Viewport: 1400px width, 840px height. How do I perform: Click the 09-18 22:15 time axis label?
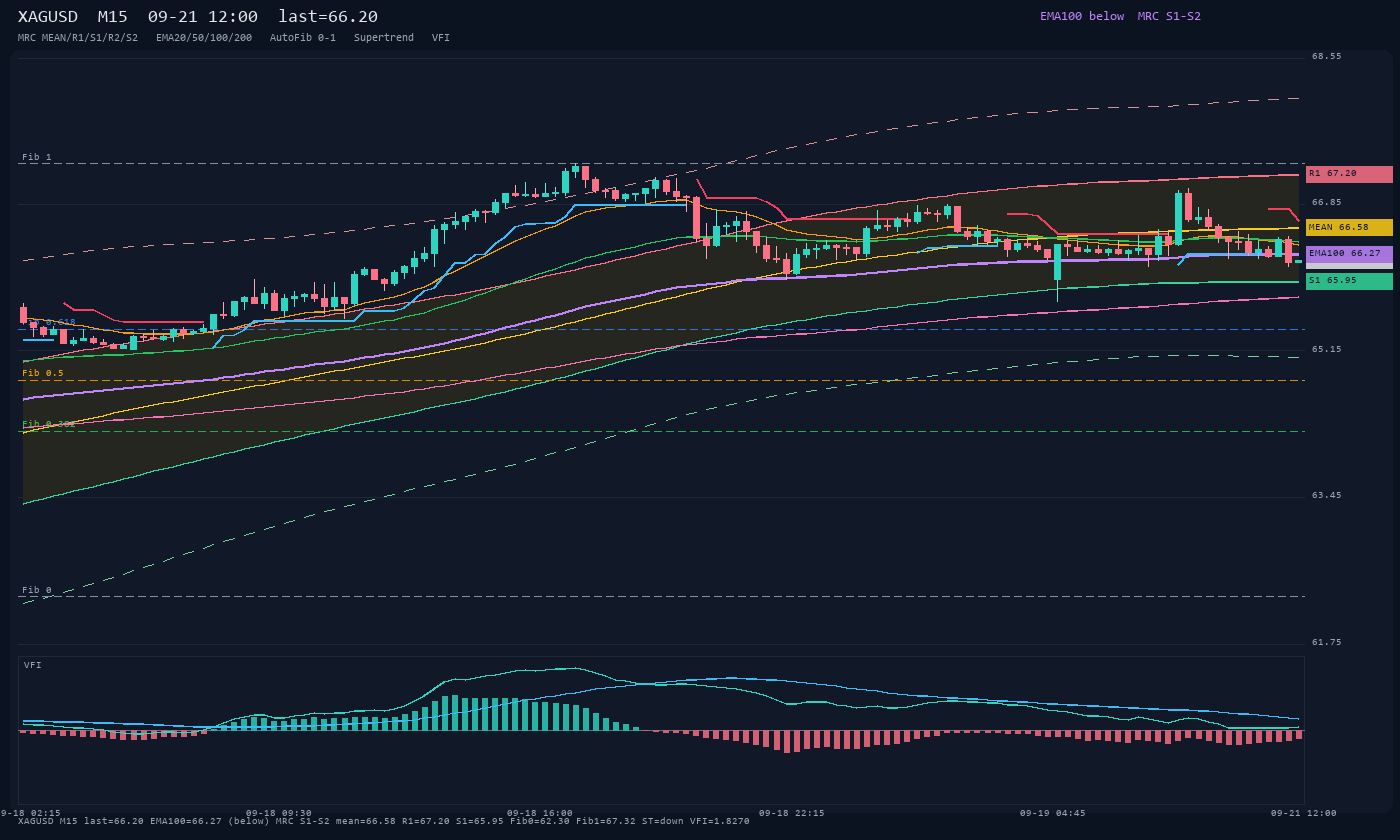tap(792, 813)
